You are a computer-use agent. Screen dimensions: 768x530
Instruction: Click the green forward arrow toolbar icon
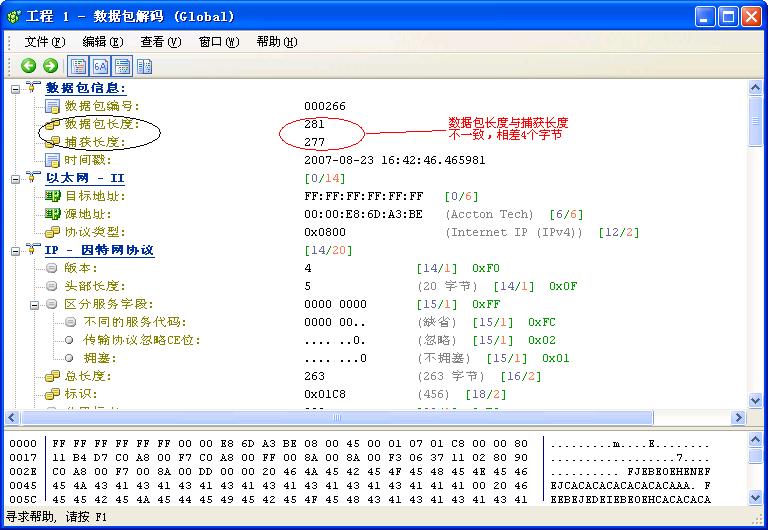click(50, 66)
